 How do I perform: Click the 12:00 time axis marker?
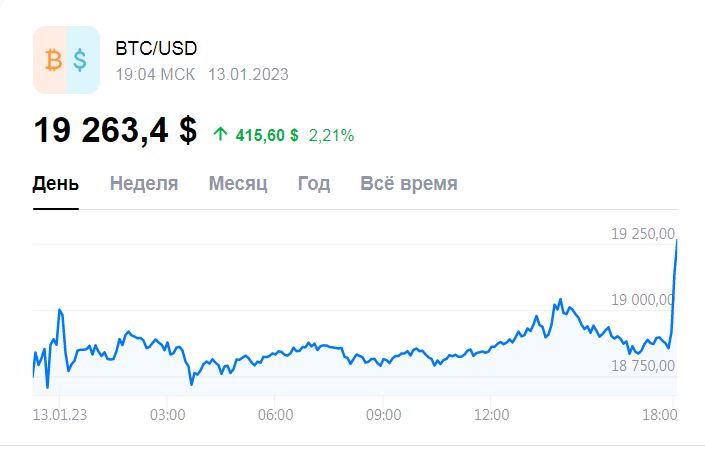click(x=491, y=415)
